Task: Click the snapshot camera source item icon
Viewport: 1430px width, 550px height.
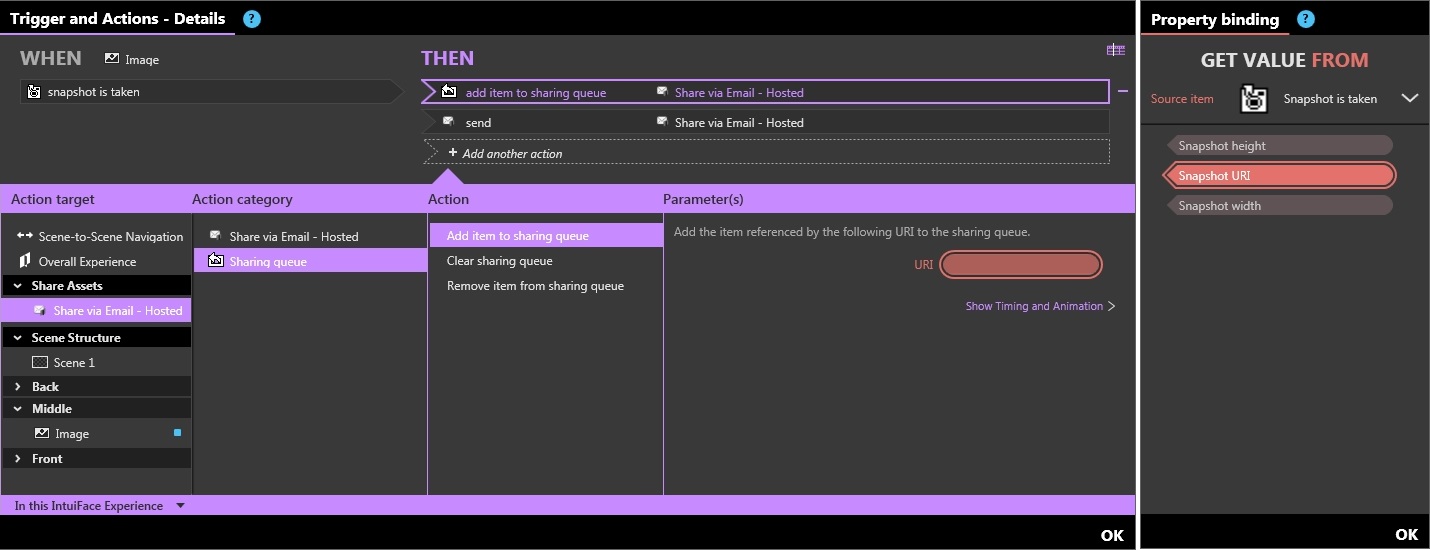Action: [1254, 99]
